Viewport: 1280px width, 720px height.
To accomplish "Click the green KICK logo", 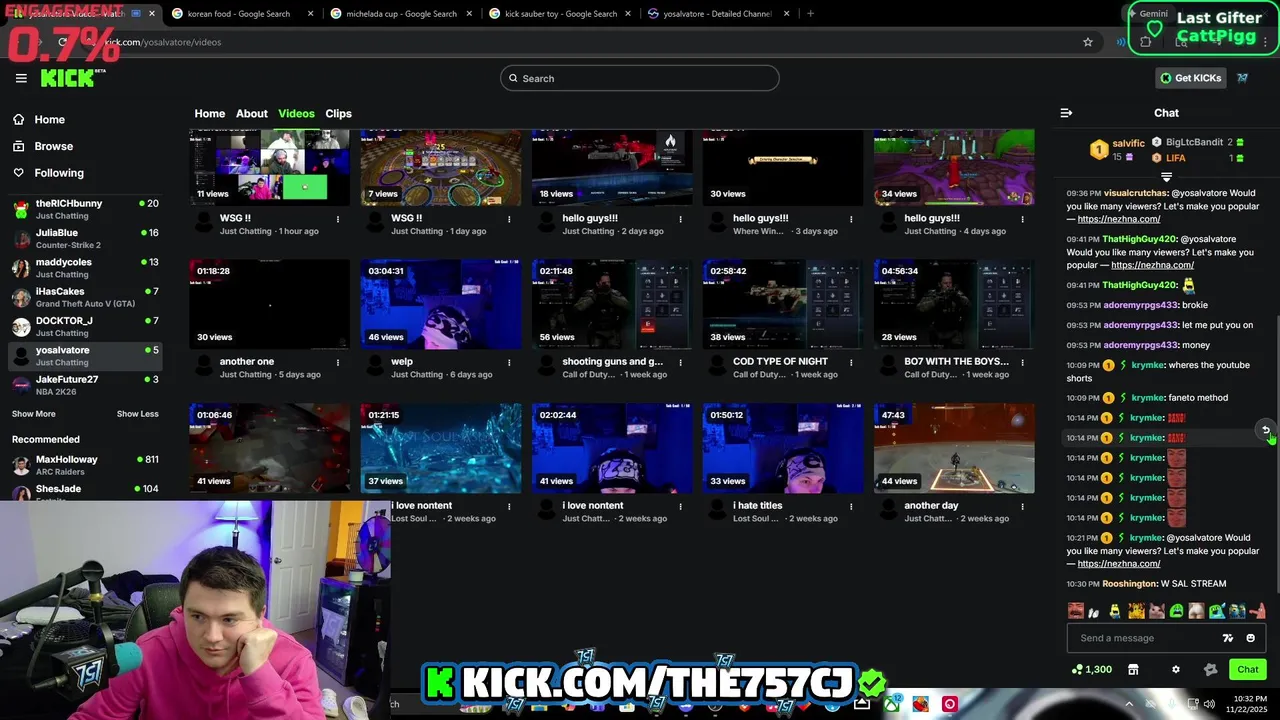I will coord(68,78).
